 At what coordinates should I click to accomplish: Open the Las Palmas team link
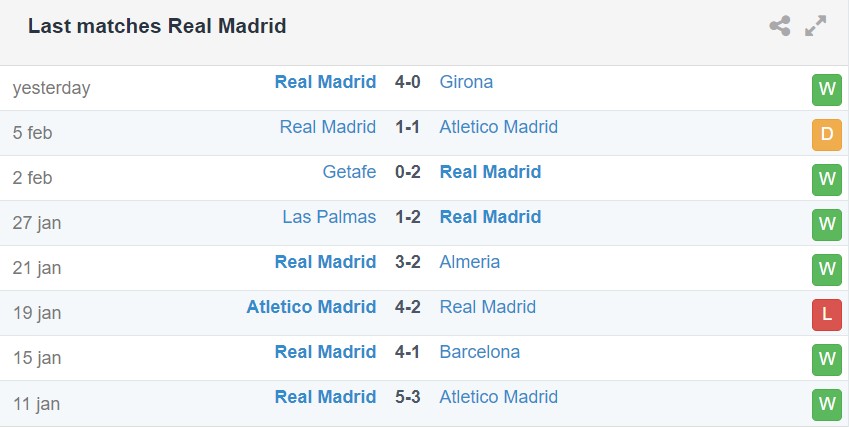[329, 217]
